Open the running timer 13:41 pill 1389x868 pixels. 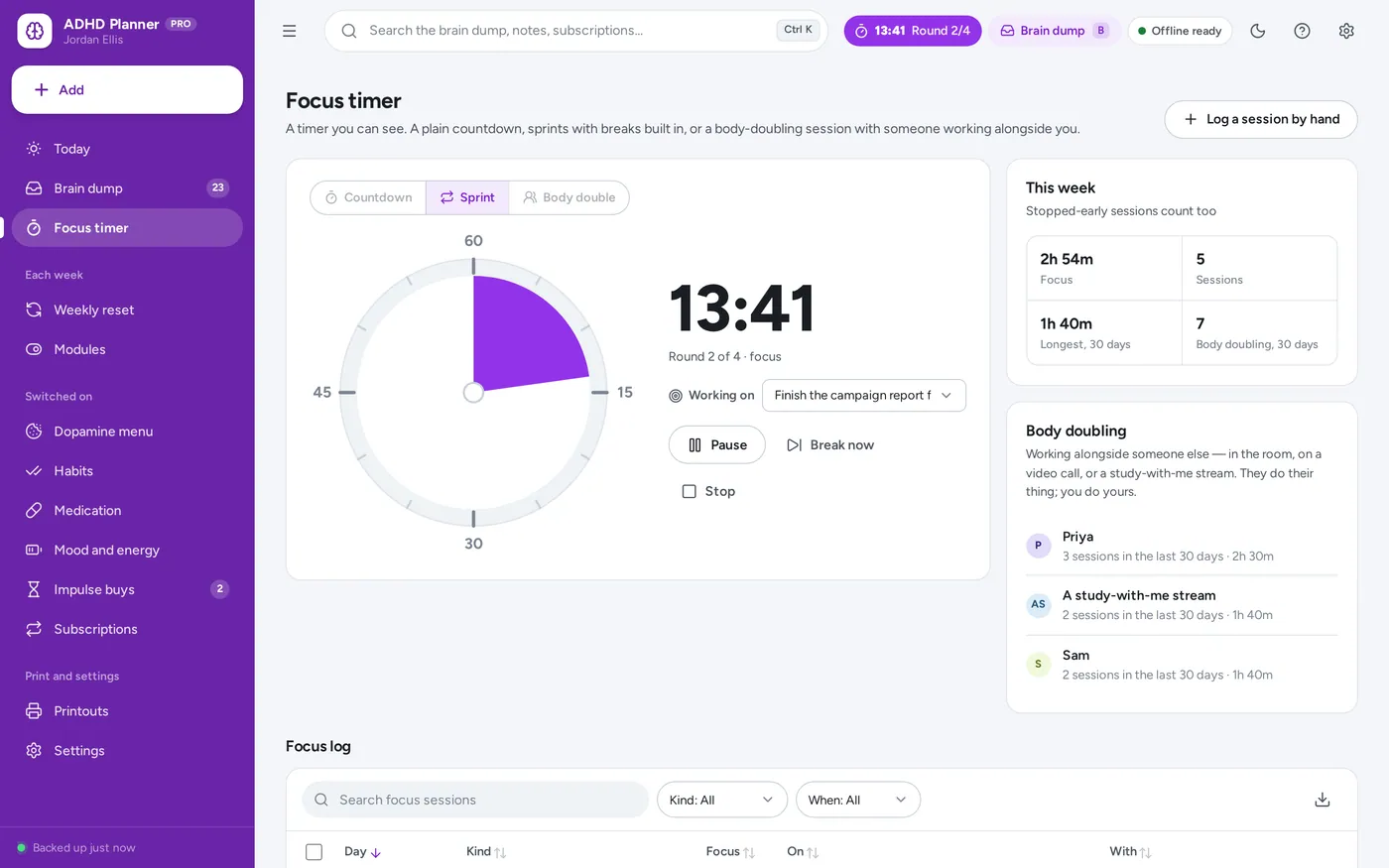coord(913,31)
